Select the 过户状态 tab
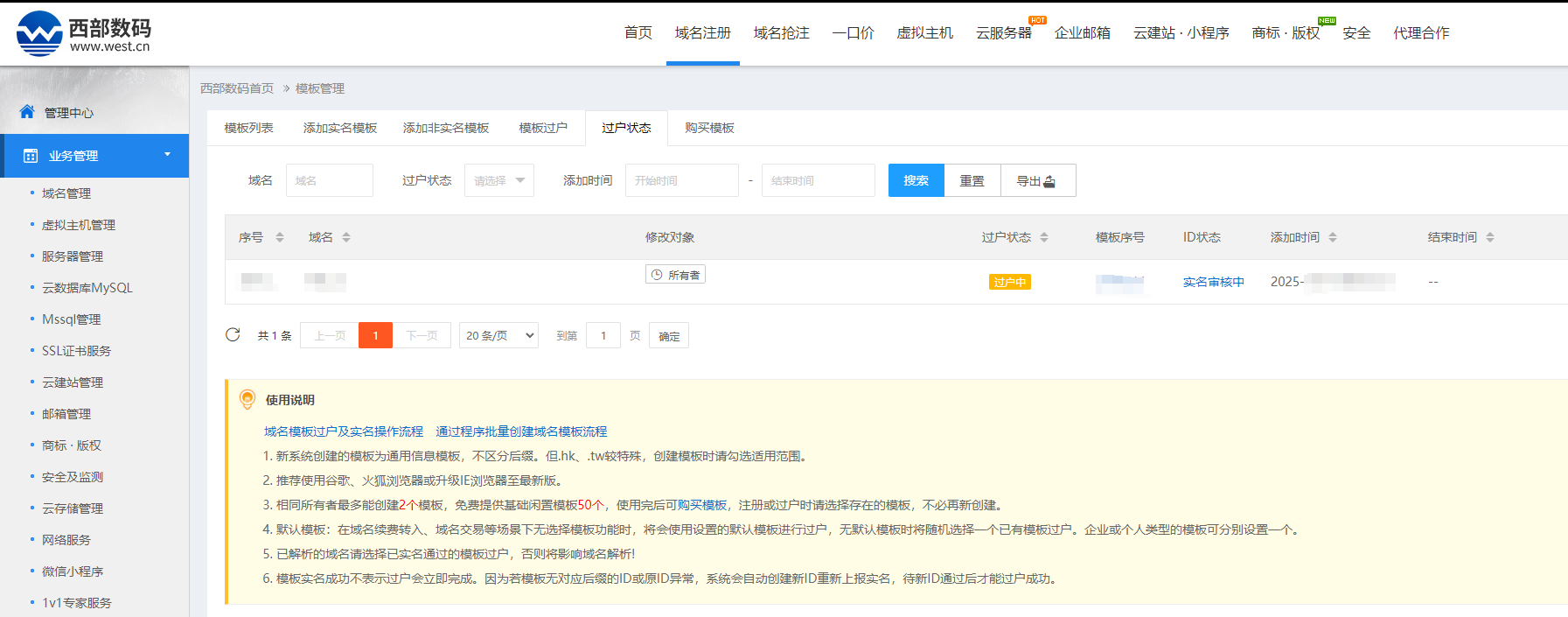 (x=626, y=128)
